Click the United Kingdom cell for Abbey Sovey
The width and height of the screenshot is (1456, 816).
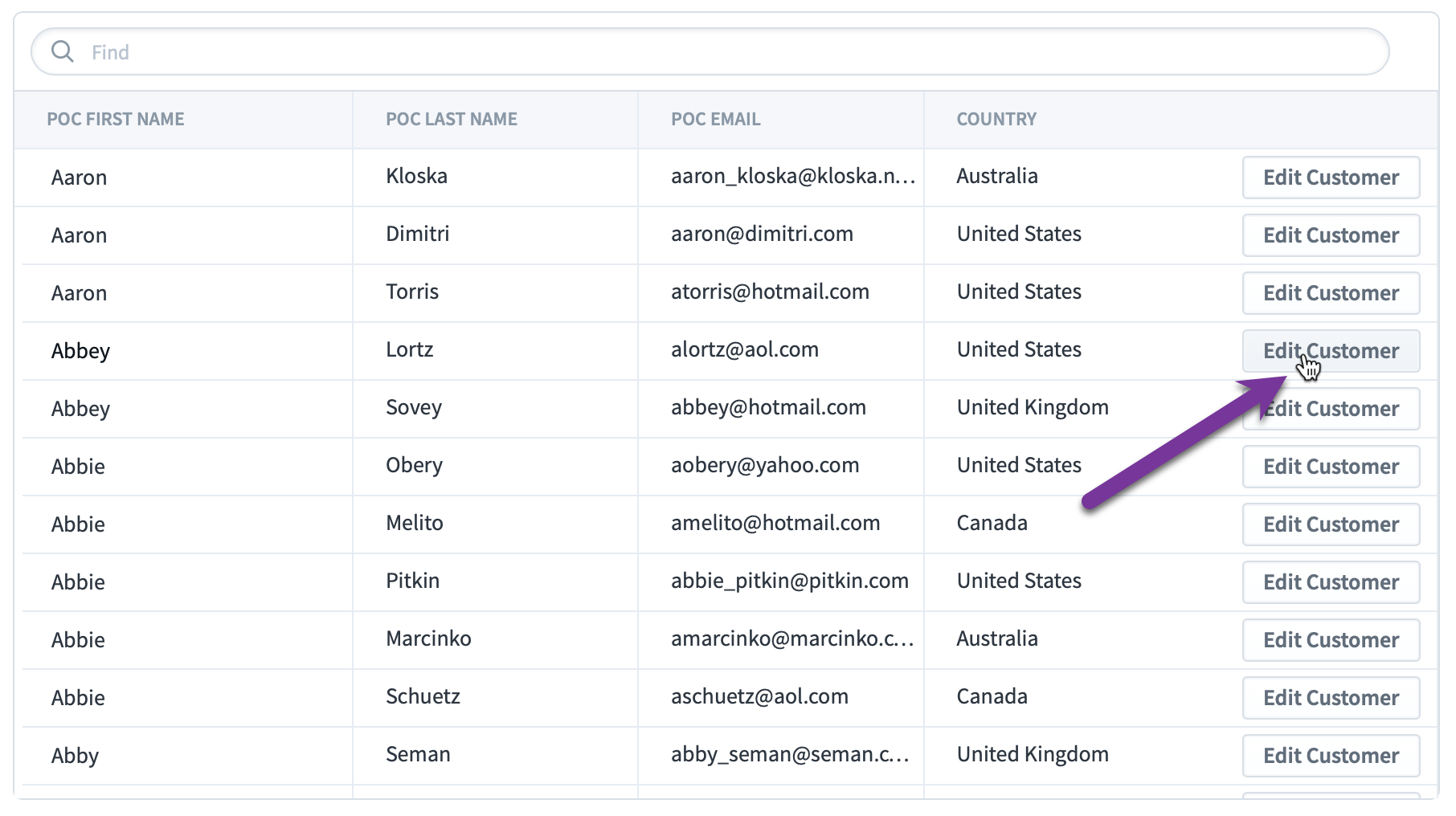click(x=1032, y=408)
